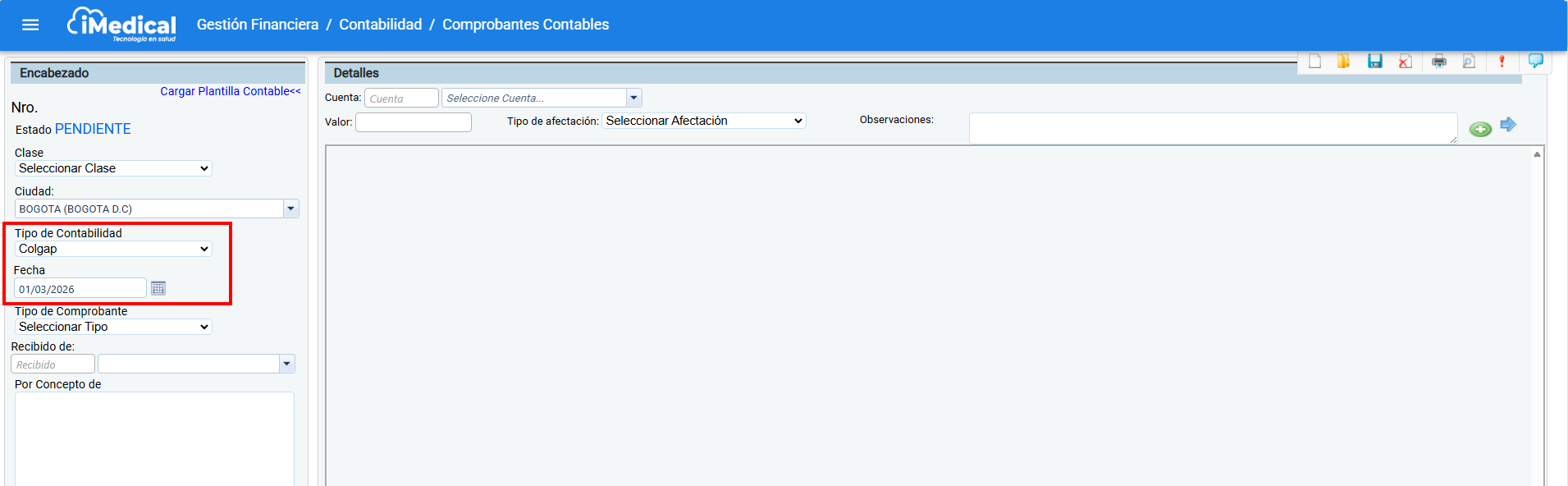This screenshot has width=1568, height=486.
Task: Open the blue chat bubble icon
Action: click(1535, 61)
